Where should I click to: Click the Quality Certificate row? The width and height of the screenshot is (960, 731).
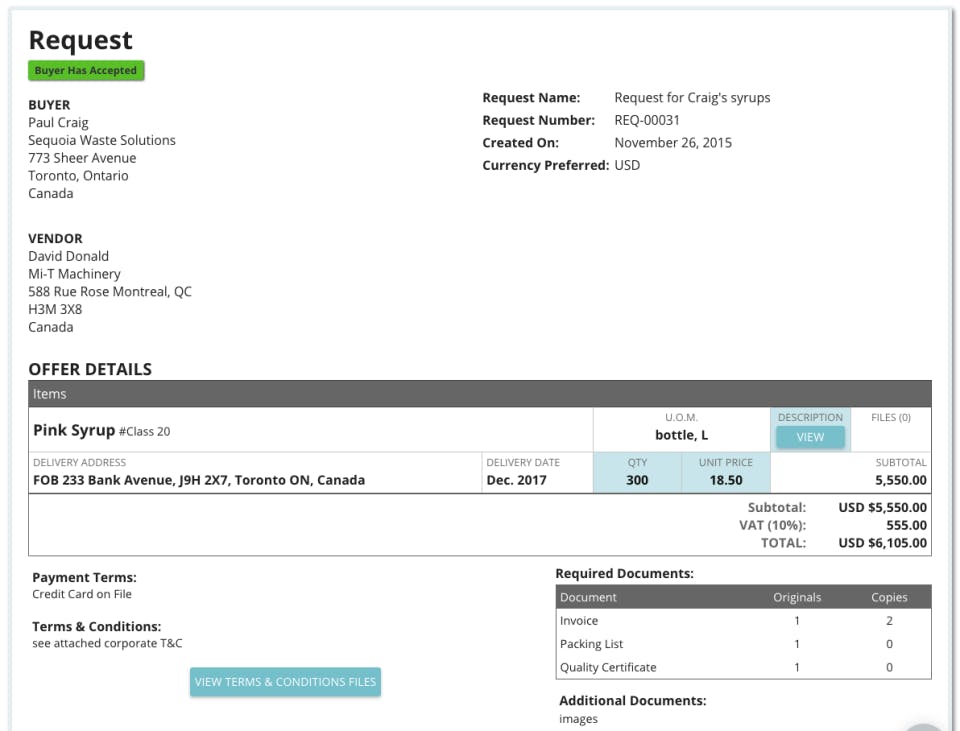(x=743, y=667)
